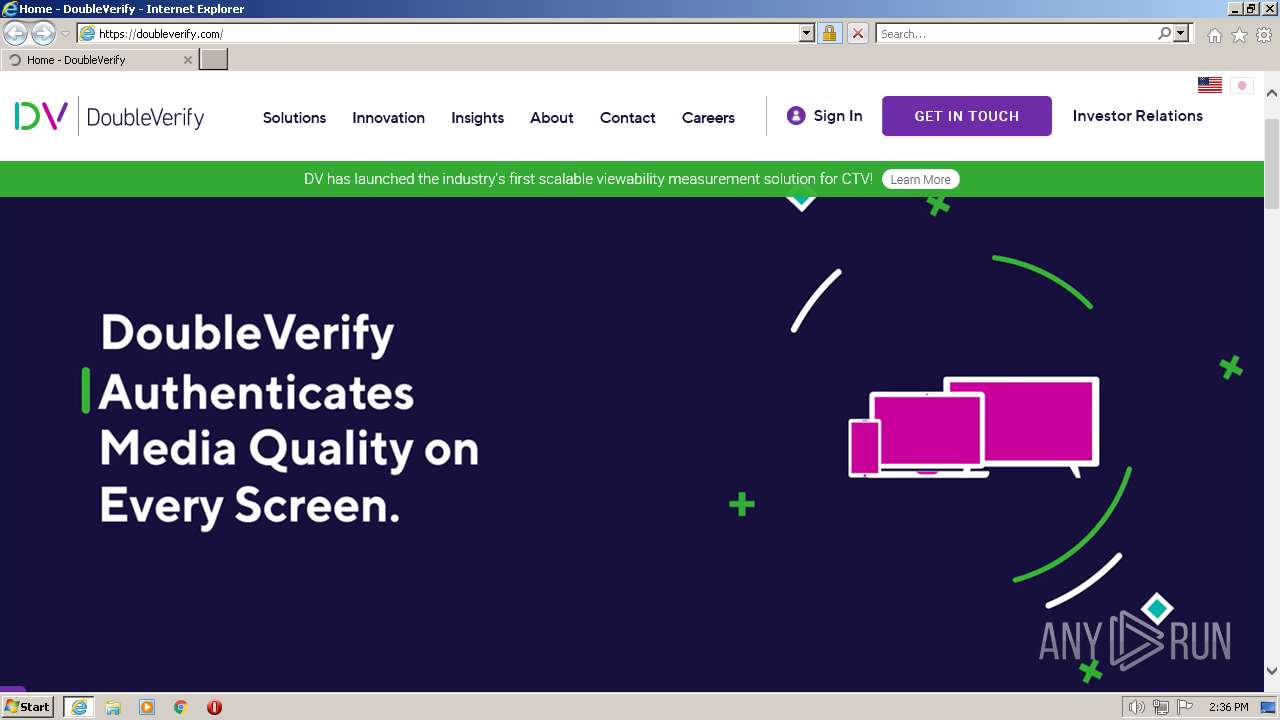Open the Insights menu
Image resolution: width=1280 pixels, height=720 pixels.
(x=477, y=118)
